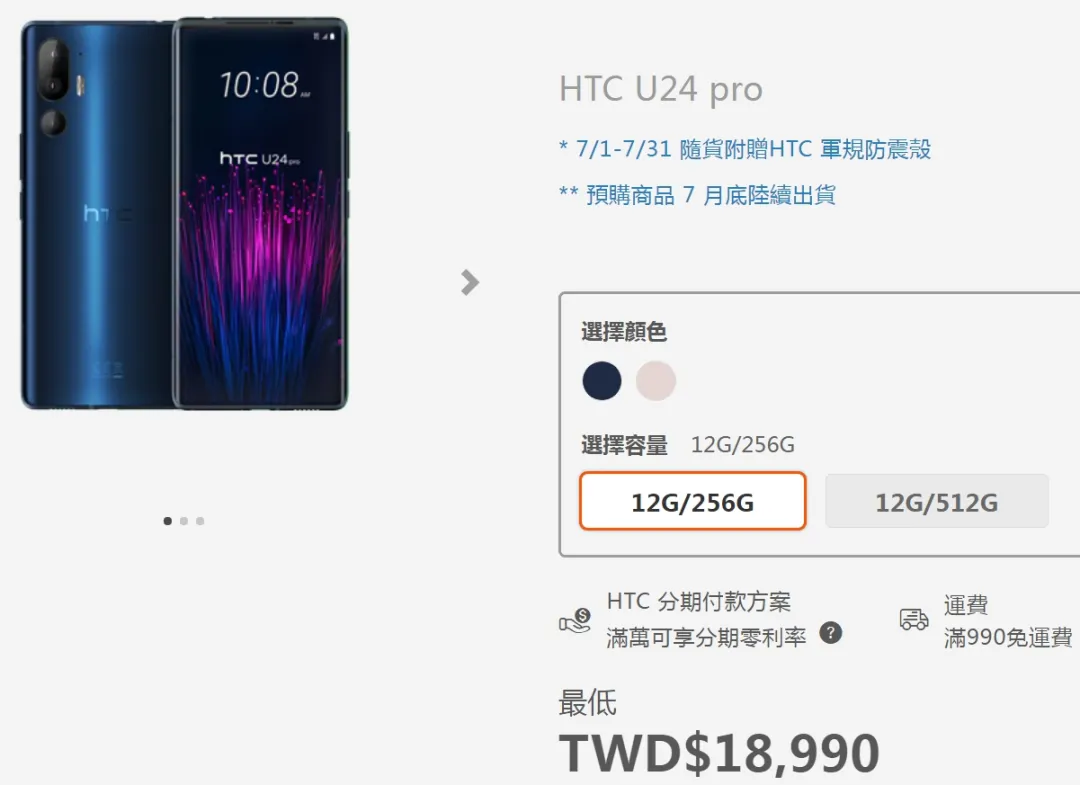This screenshot has height=785, width=1080.
Task: Go to third carousel dot
Action: click(x=200, y=521)
